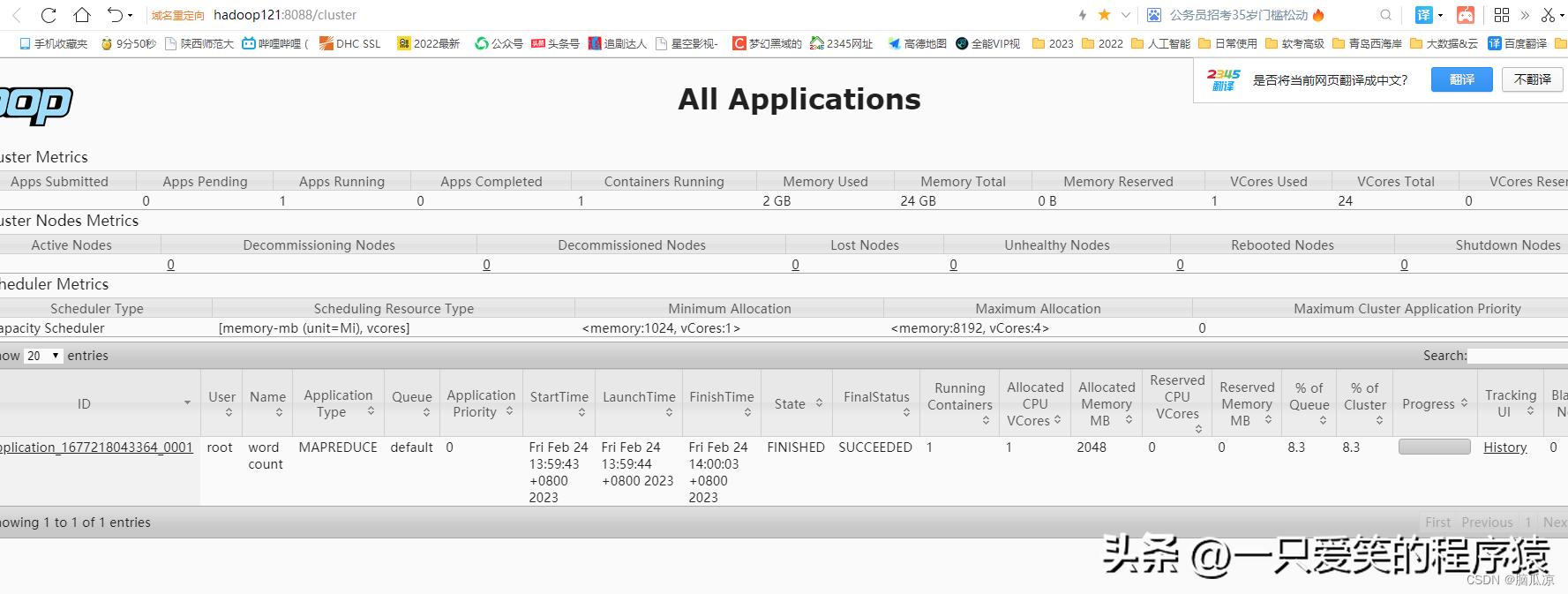Open the Show entries count dropdown

point(43,356)
